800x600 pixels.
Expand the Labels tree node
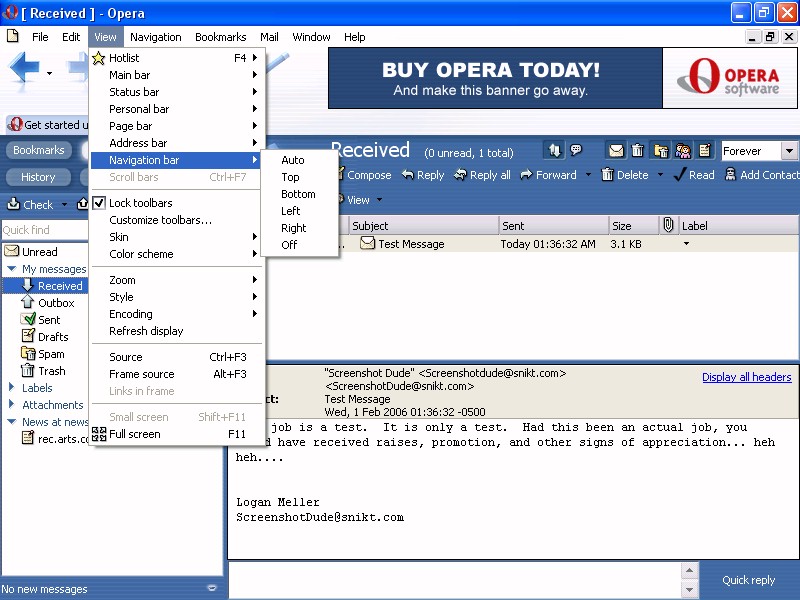(11, 388)
